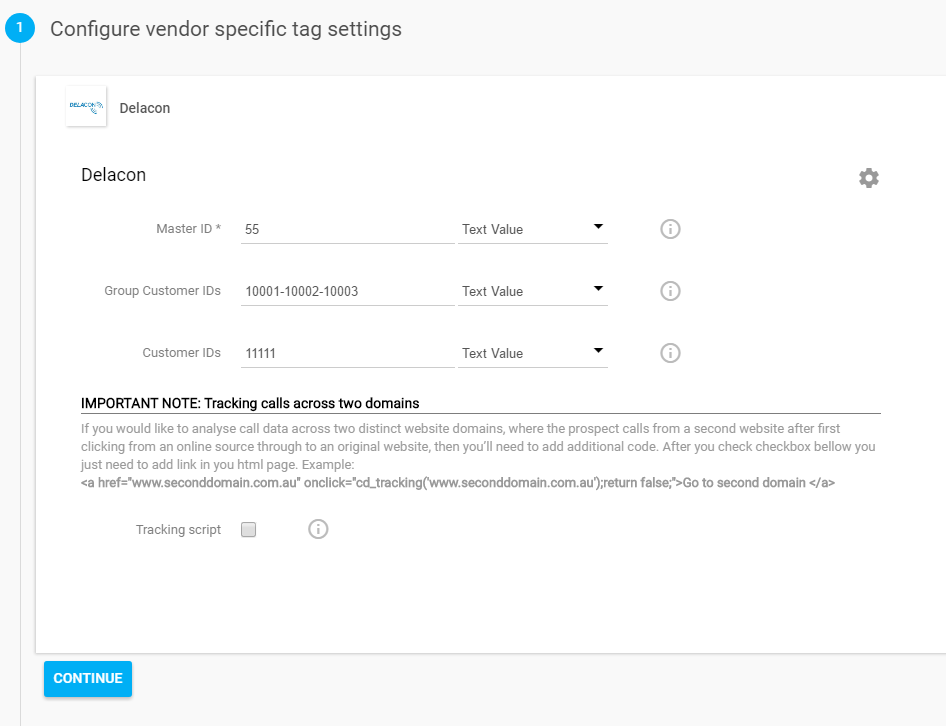946x726 pixels.
Task: Click the 'IMPORTANT NOTE: Tracking calls across two domains' text
Action: (x=250, y=403)
